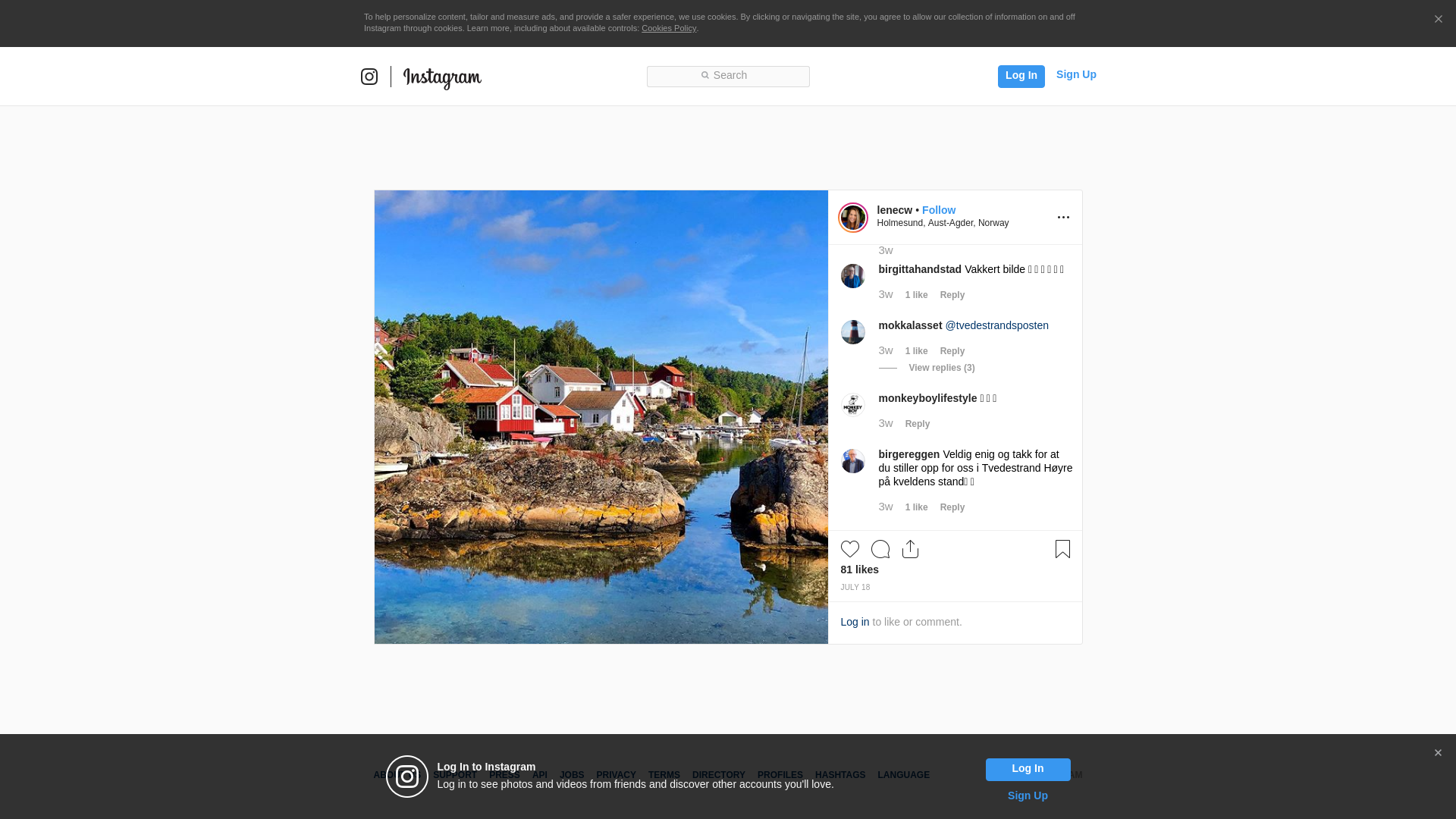Open lenecw's profile picture avatar

tap(852, 218)
